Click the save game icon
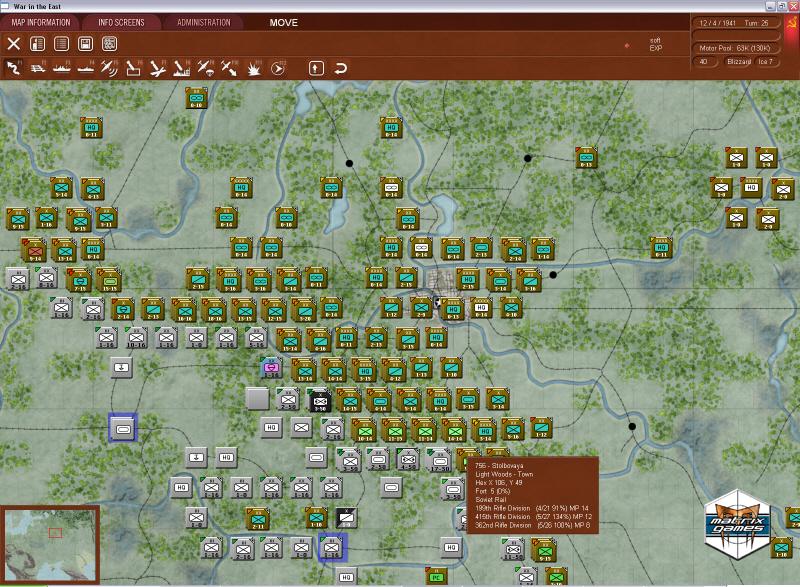 click(85, 44)
